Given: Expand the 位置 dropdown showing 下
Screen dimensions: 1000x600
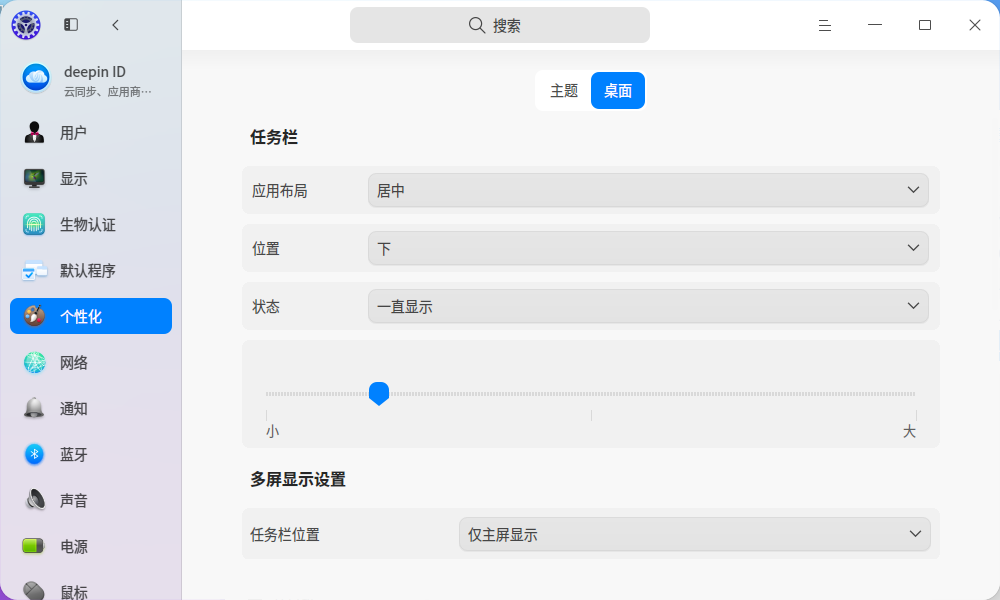Looking at the screenshot, I should pyautogui.click(x=648, y=248).
